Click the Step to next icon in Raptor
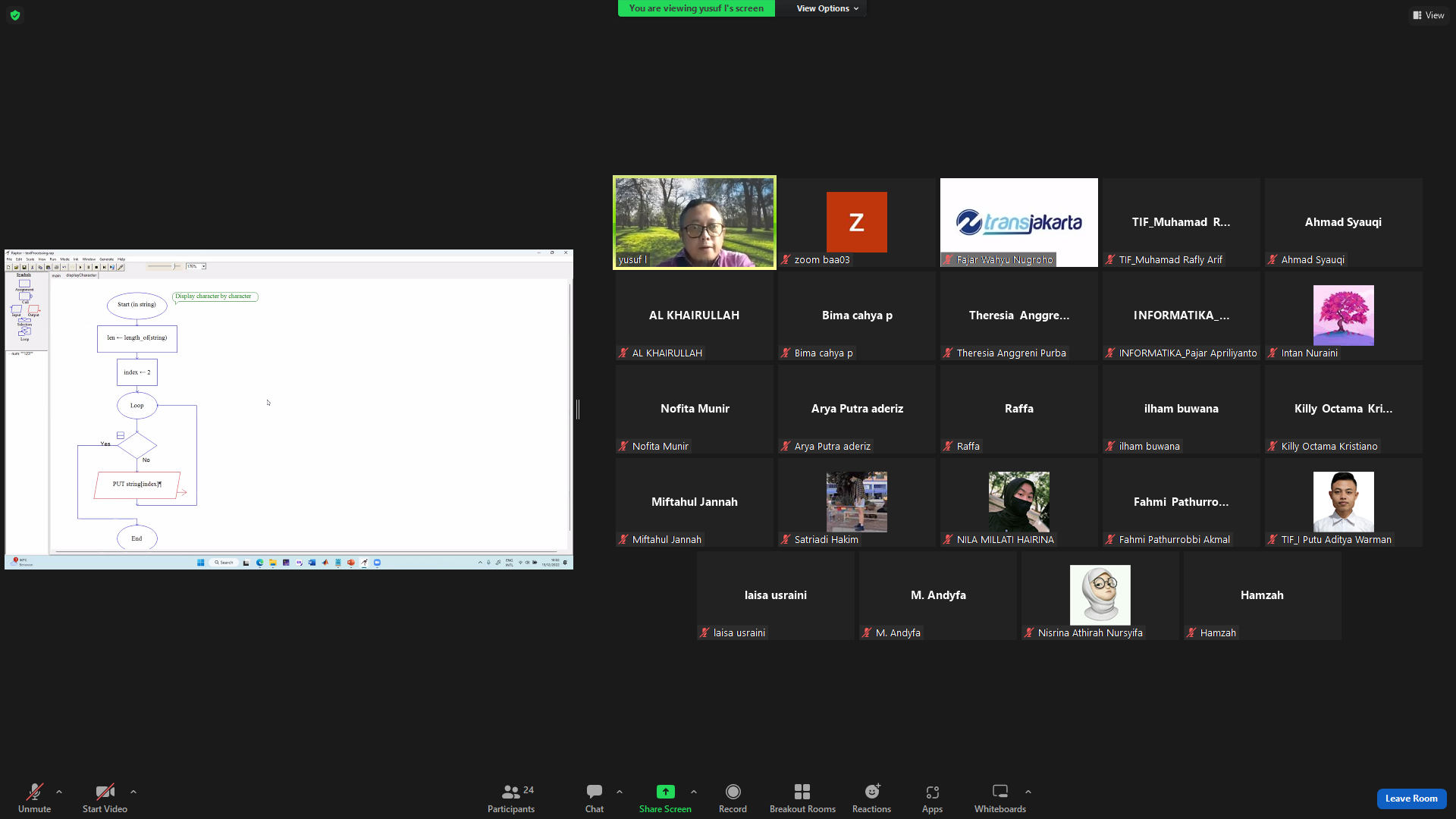This screenshot has height=819, width=1456. [104, 267]
